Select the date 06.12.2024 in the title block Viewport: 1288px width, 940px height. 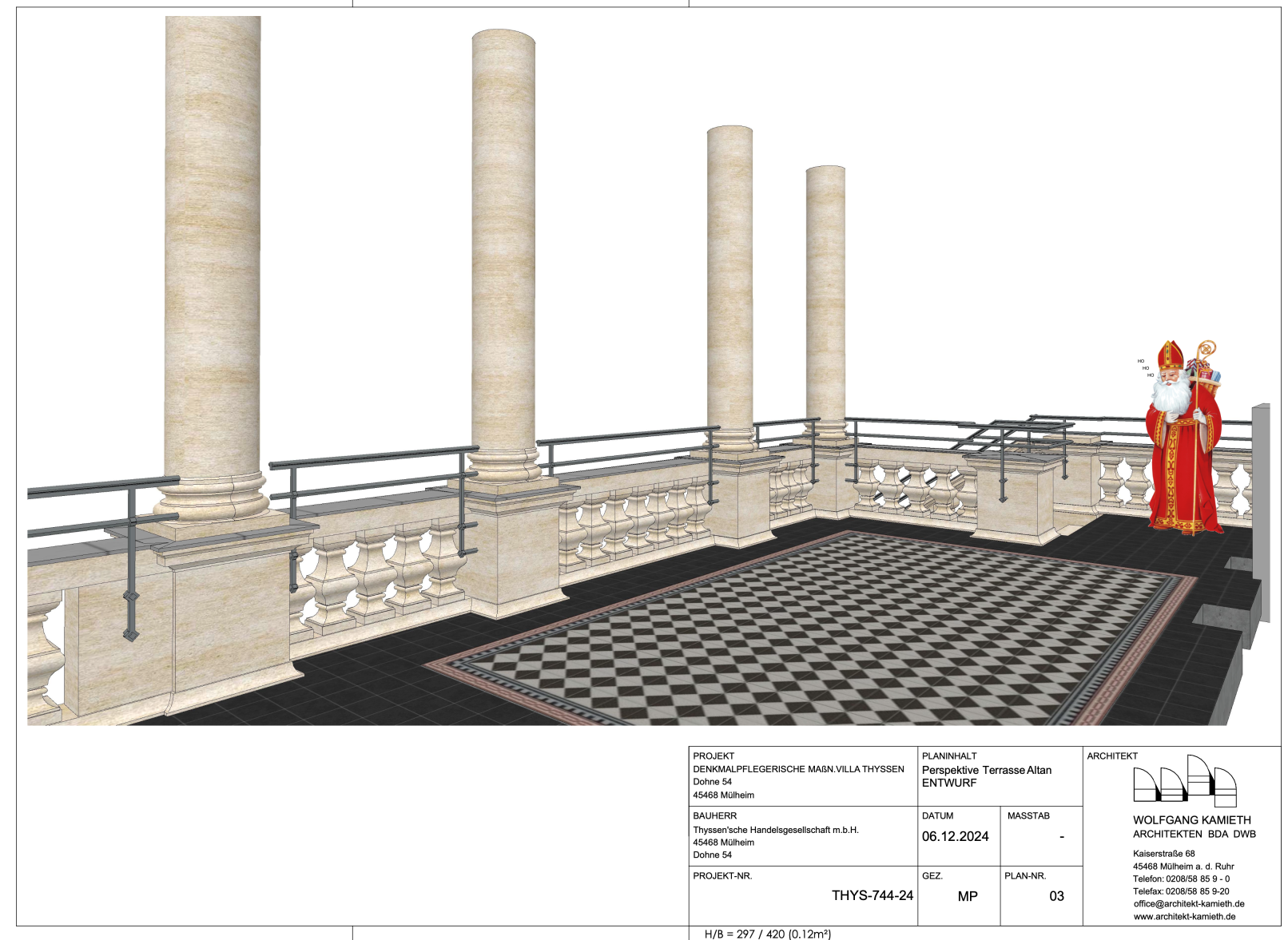(x=955, y=837)
